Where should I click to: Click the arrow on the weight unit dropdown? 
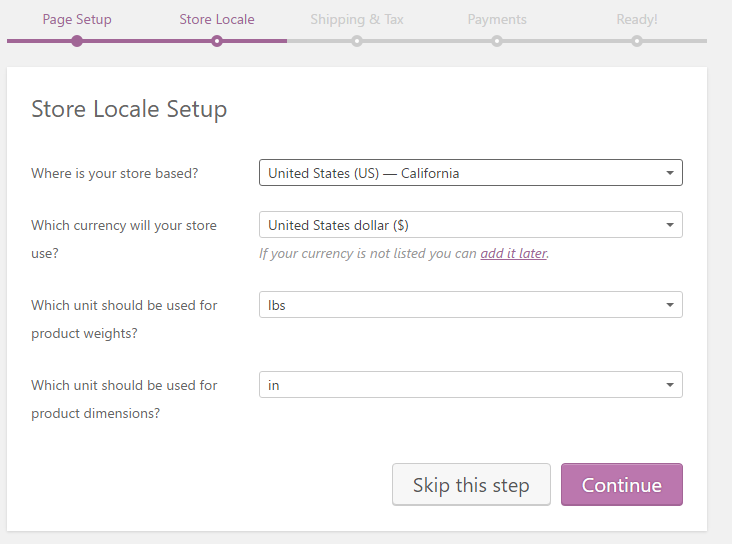click(670, 304)
